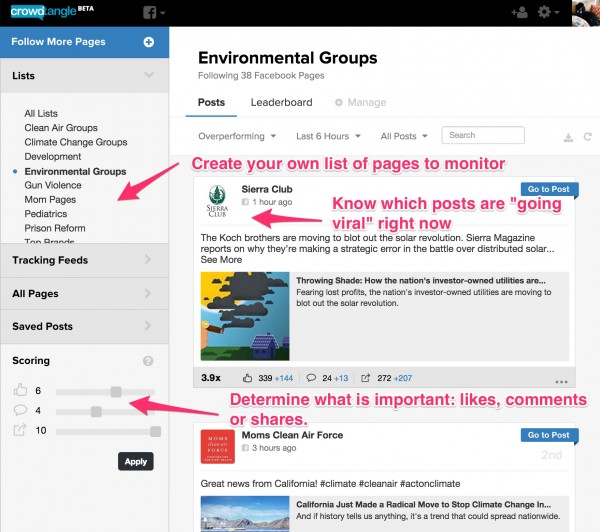Expand the Tracking Feeds section
Viewport: 600px width, 532px height.
click(x=84, y=260)
